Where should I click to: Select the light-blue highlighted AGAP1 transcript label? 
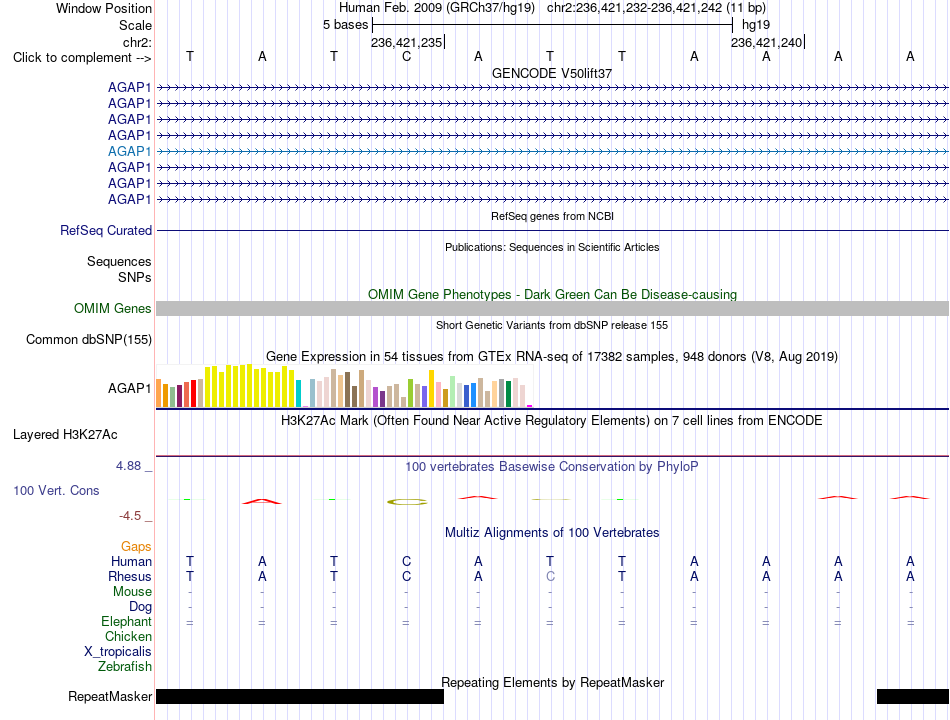(x=129, y=151)
